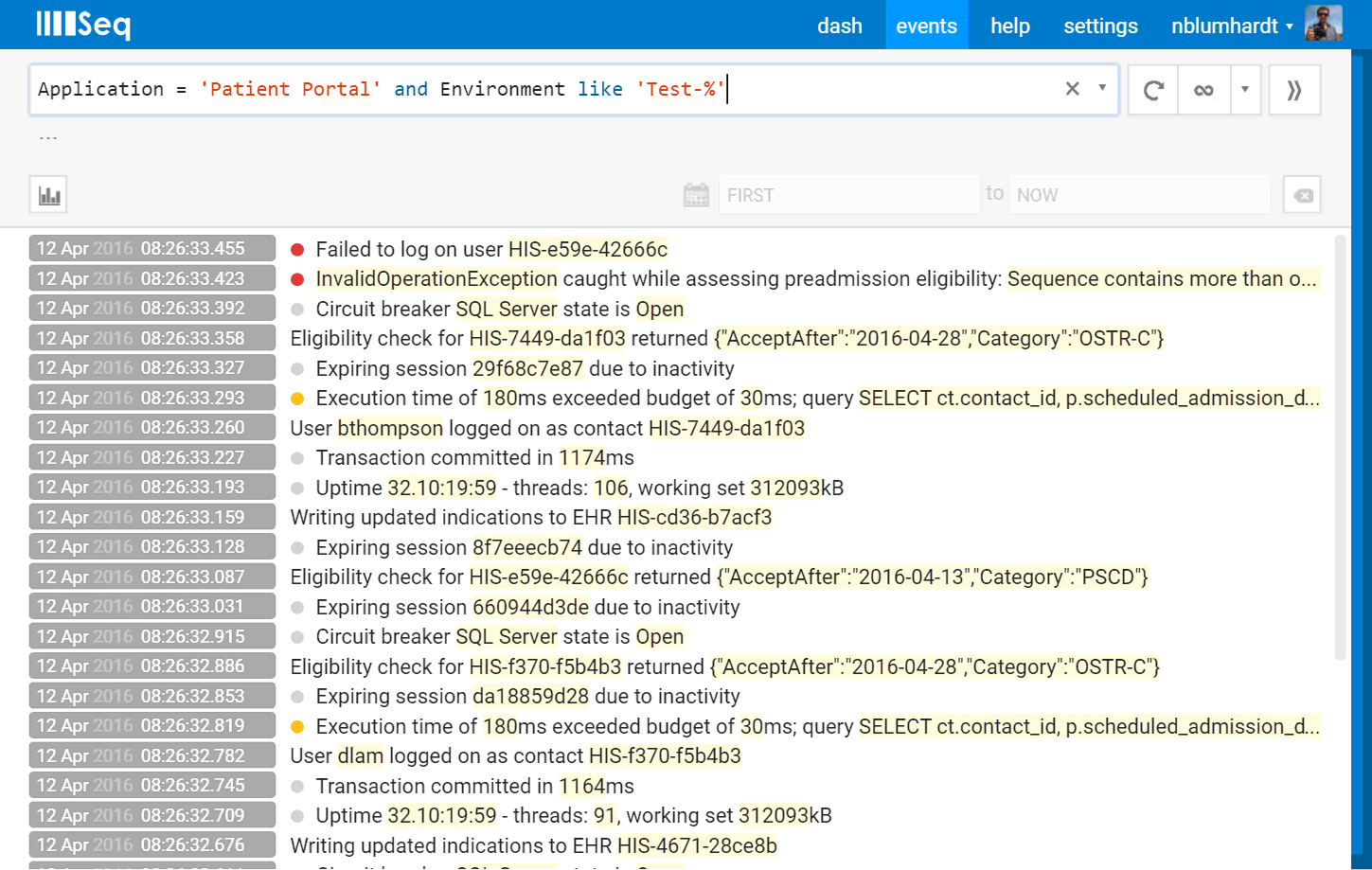This screenshot has width=1372, height=870.
Task: Select the HIS-e59e-42666c value in Failed to log on event
Action: (588, 249)
